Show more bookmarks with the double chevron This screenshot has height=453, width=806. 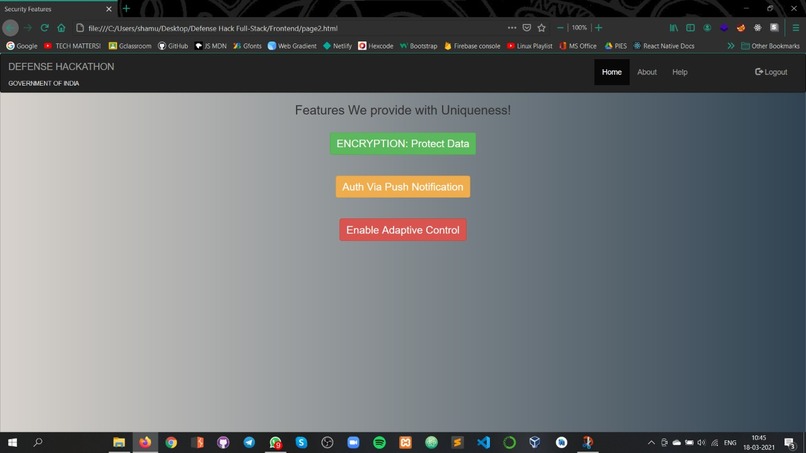tap(730, 46)
